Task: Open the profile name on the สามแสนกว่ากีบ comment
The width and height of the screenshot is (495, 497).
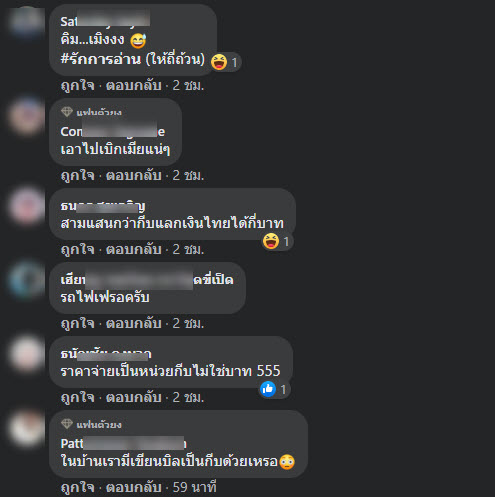Action: coord(103,206)
